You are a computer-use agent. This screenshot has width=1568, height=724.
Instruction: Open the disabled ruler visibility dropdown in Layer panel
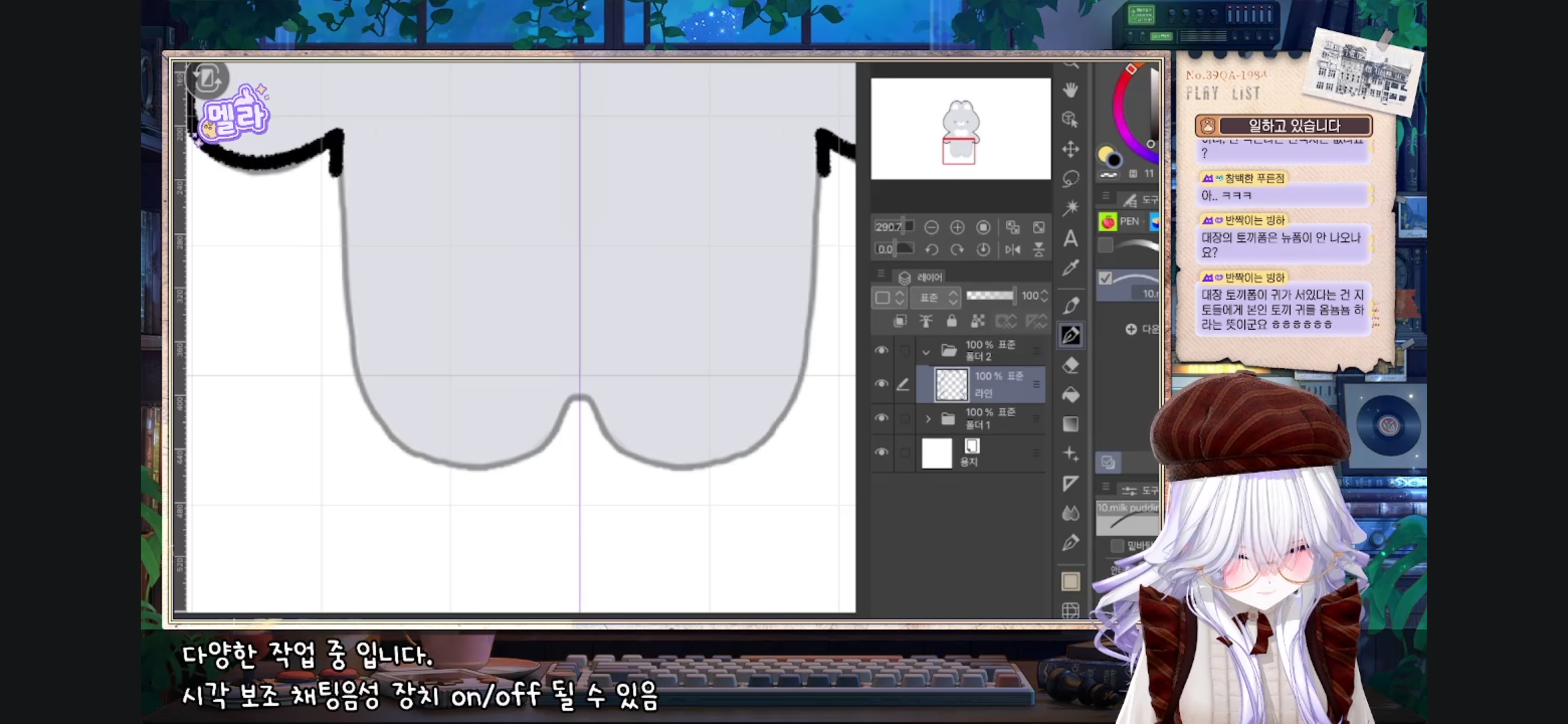pos(1036,321)
